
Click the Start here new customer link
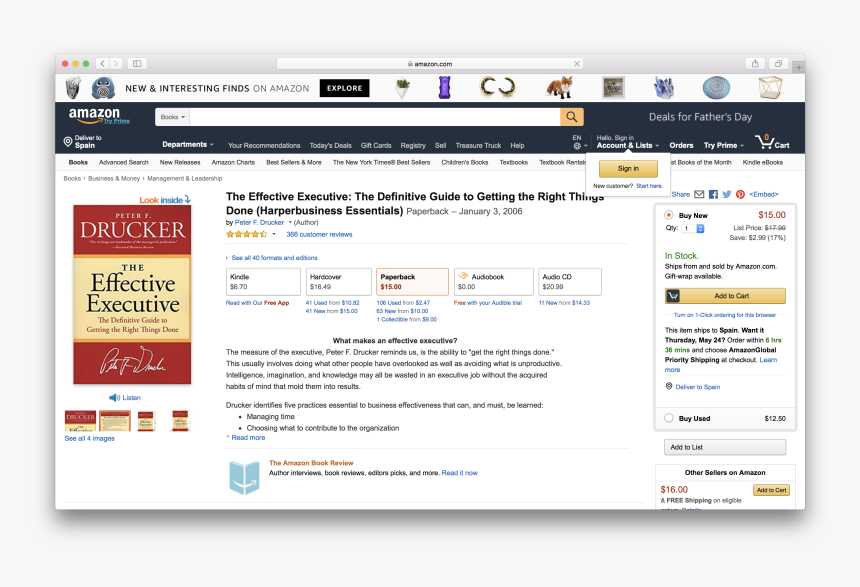pos(649,186)
